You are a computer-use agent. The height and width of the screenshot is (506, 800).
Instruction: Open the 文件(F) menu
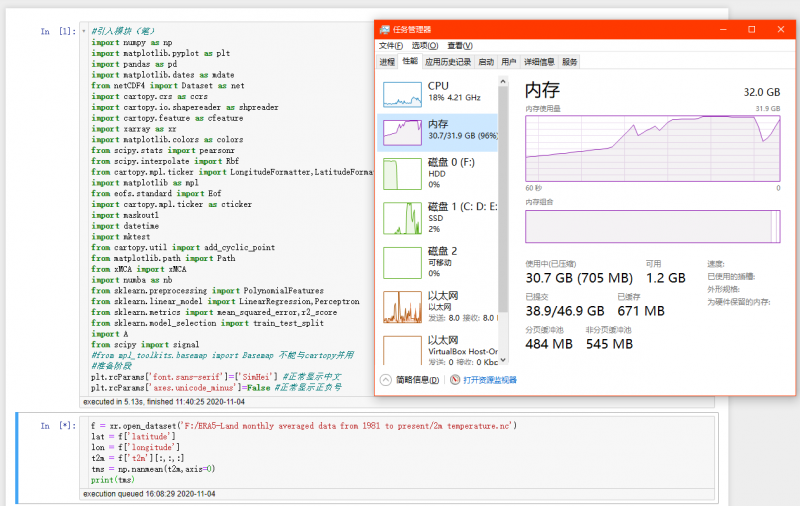pos(390,46)
